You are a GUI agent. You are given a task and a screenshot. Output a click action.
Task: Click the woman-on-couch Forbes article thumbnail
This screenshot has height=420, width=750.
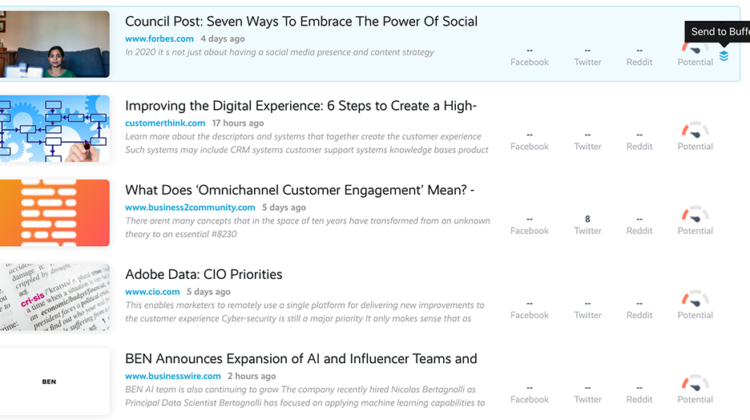pos(55,44)
